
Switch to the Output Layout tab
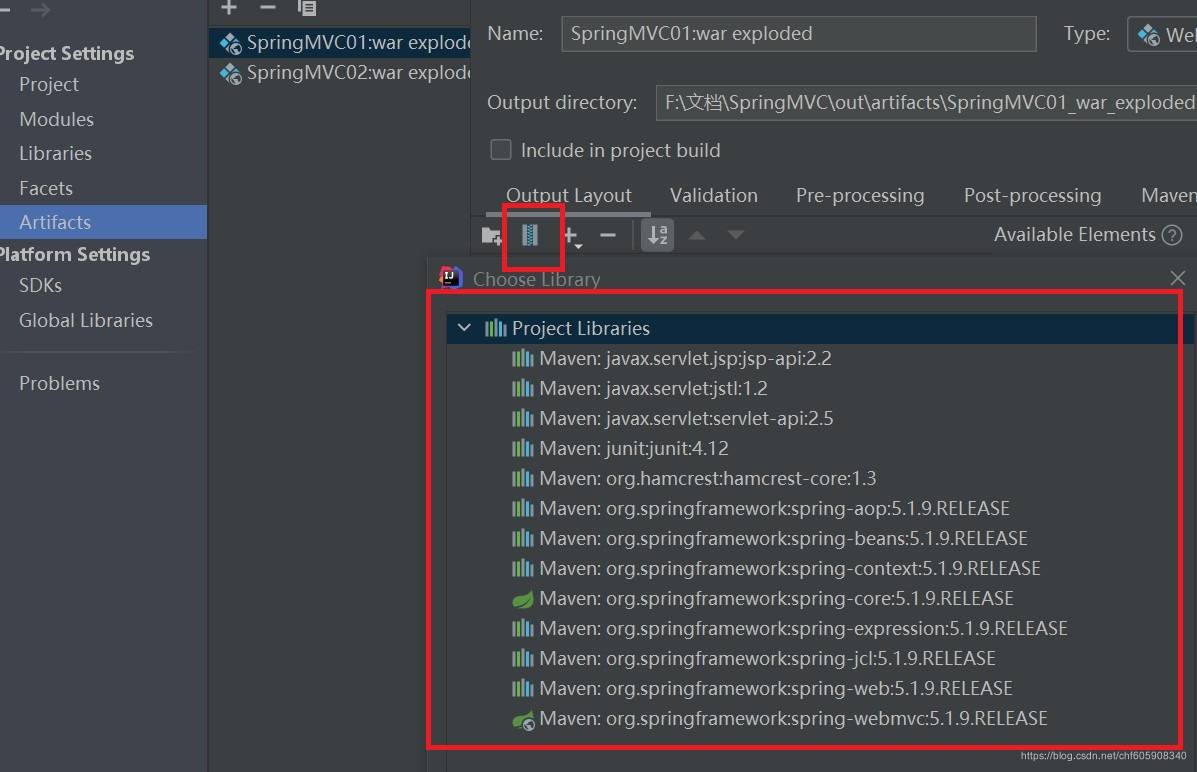569,195
